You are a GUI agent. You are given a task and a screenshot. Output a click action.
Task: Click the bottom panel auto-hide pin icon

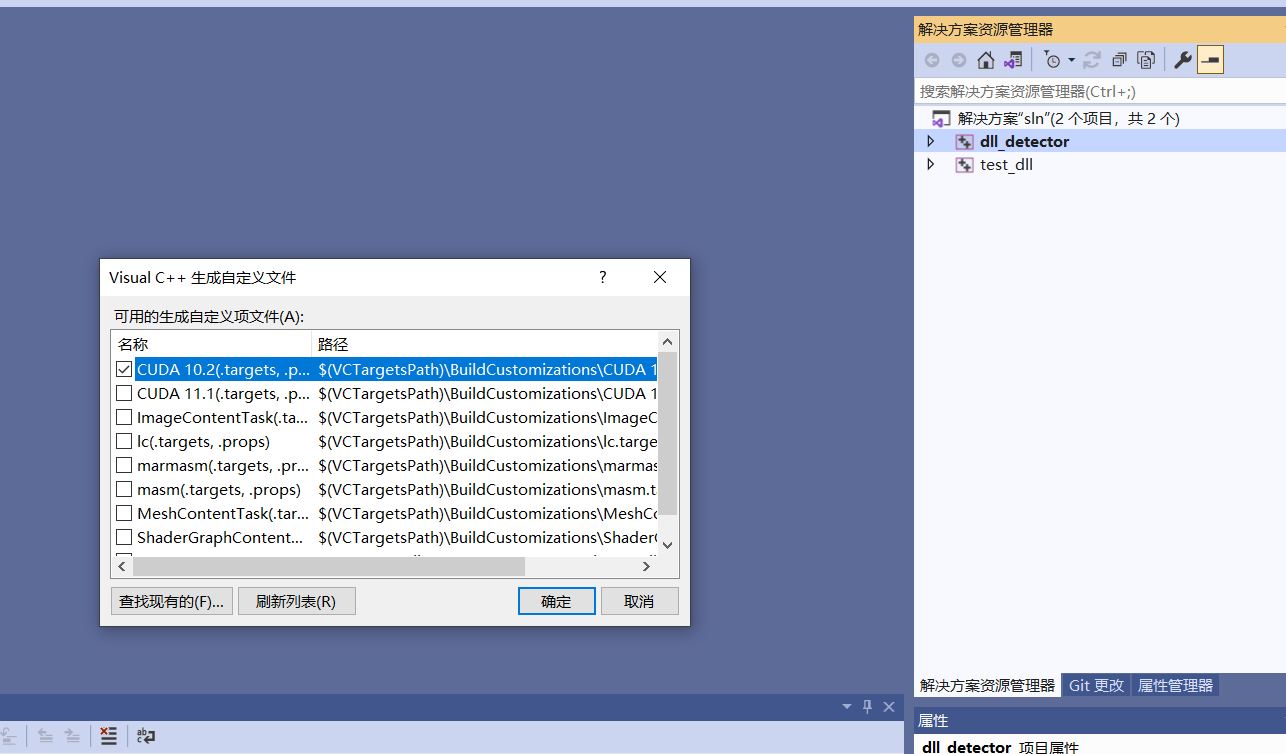click(867, 706)
